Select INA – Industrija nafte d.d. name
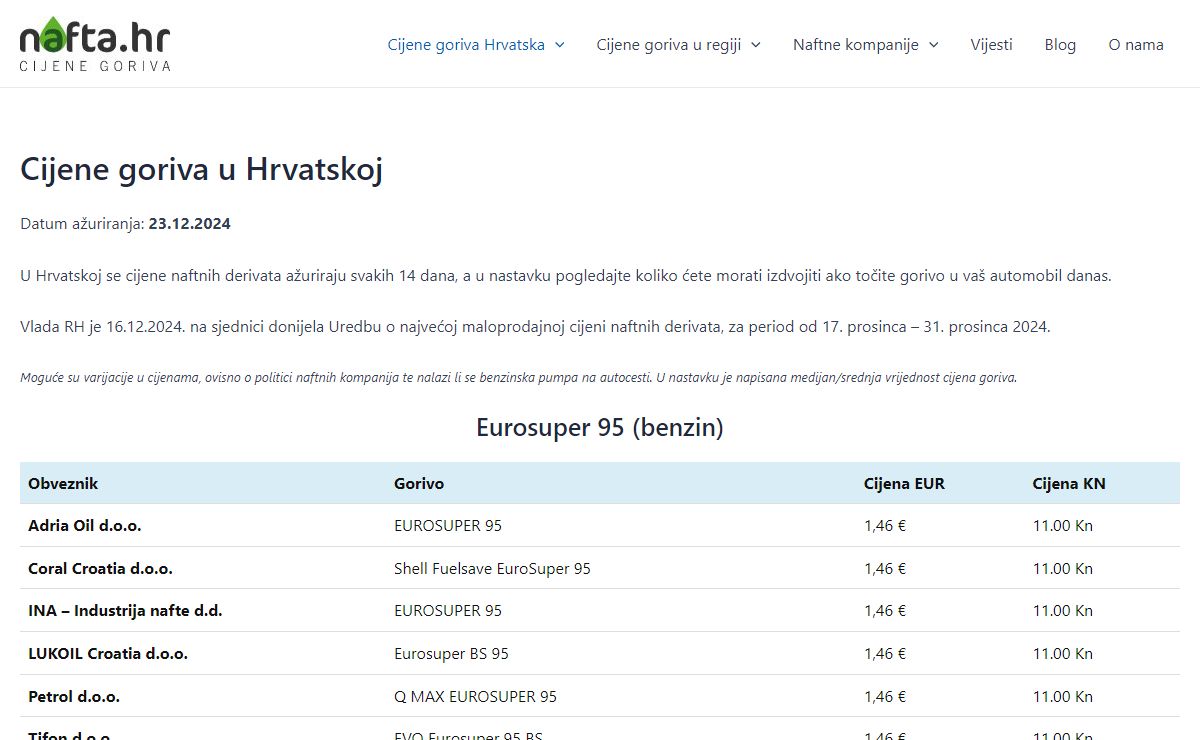Screen dimensions: 1200x740 point(125,611)
